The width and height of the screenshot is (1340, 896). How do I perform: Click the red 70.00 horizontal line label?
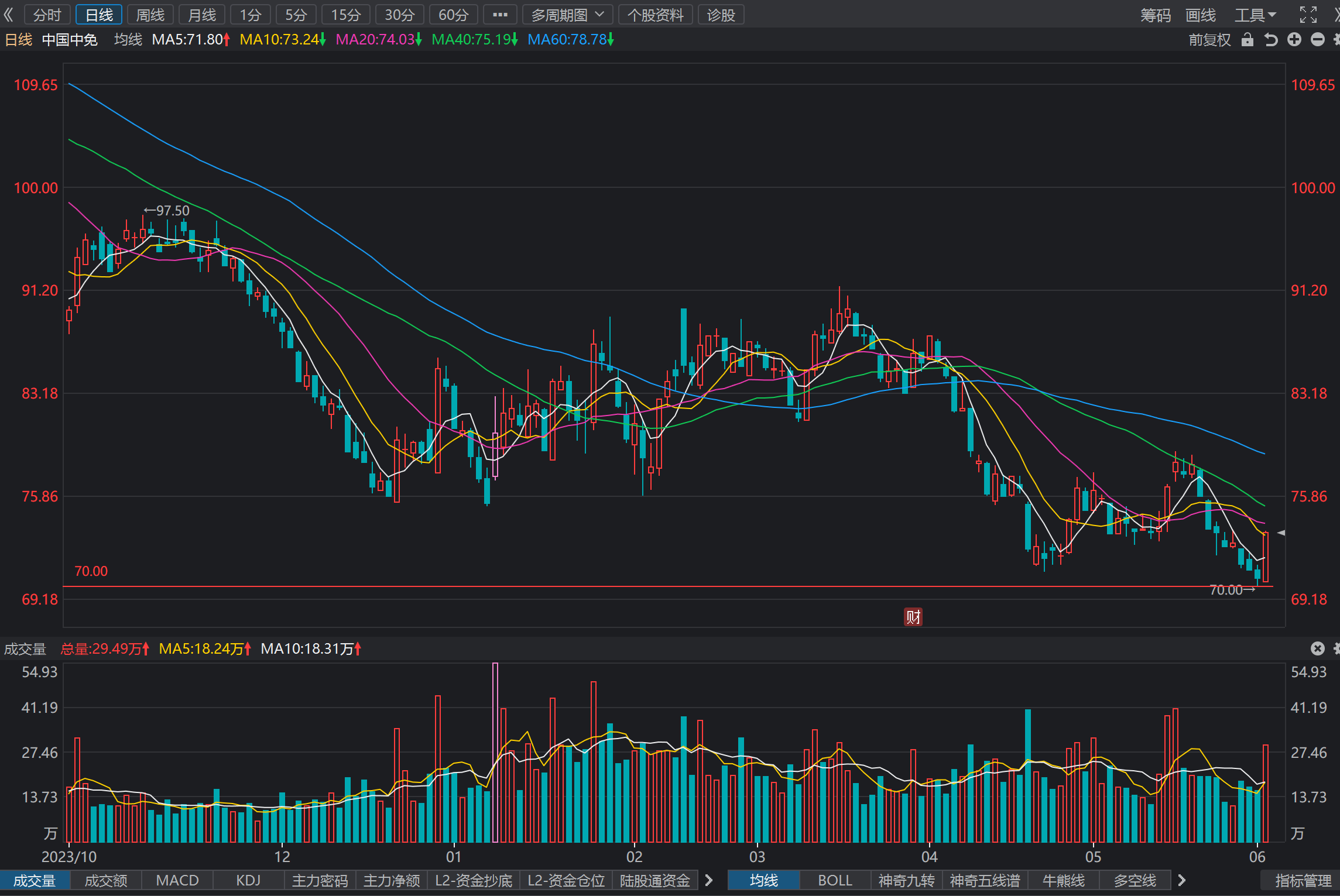coord(91,571)
